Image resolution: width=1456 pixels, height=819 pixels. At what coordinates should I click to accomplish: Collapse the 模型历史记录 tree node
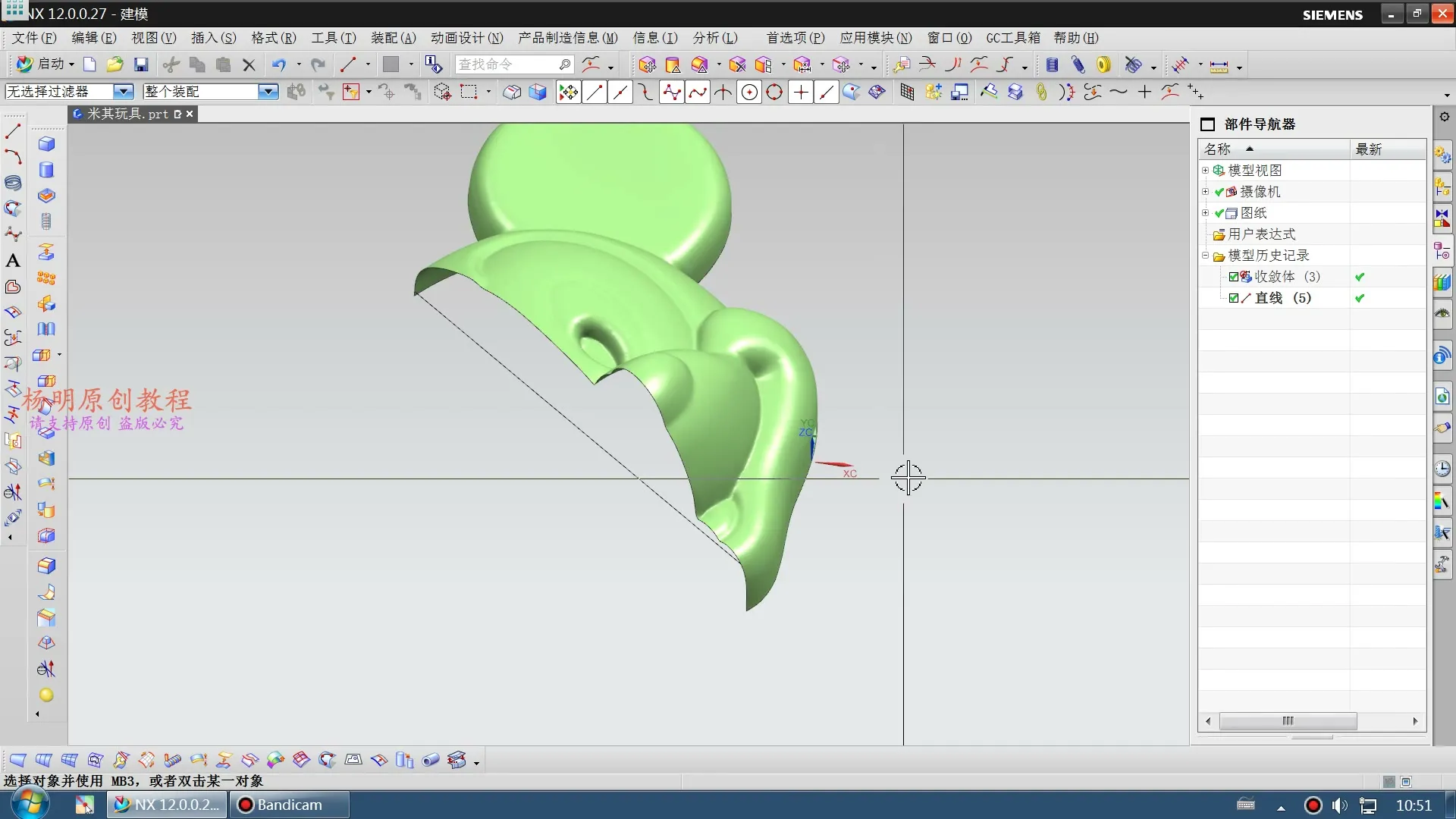(1205, 256)
